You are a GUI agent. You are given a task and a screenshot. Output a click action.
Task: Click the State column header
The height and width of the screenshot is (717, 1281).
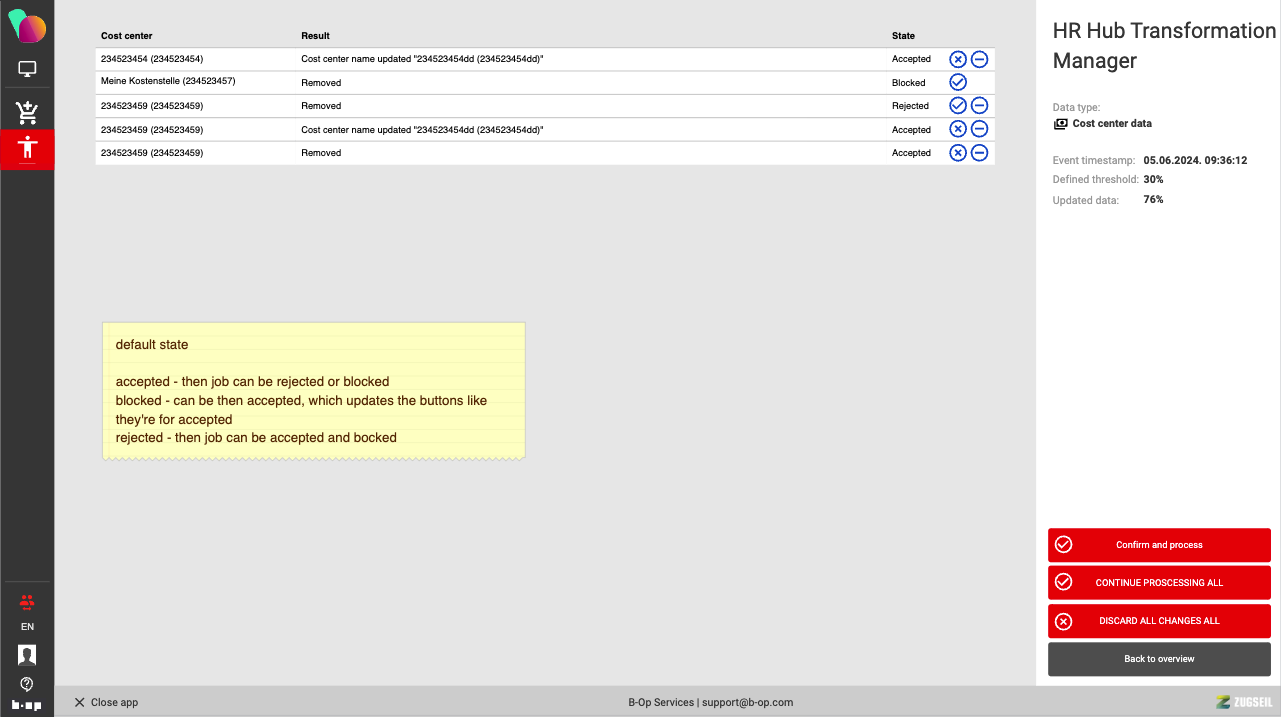point(903,36)
